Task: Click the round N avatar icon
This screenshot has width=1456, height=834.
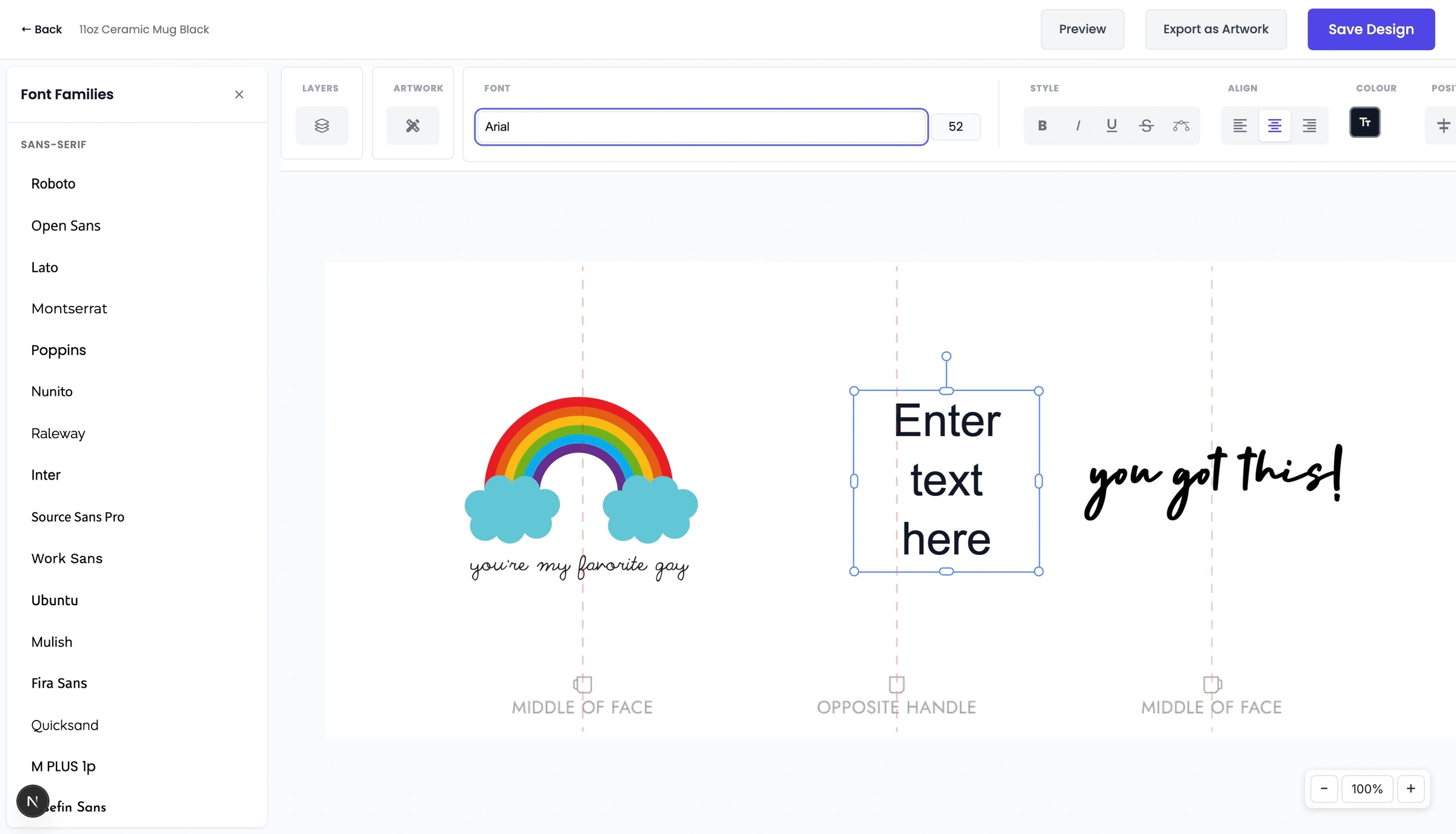Action: (33, 801)
